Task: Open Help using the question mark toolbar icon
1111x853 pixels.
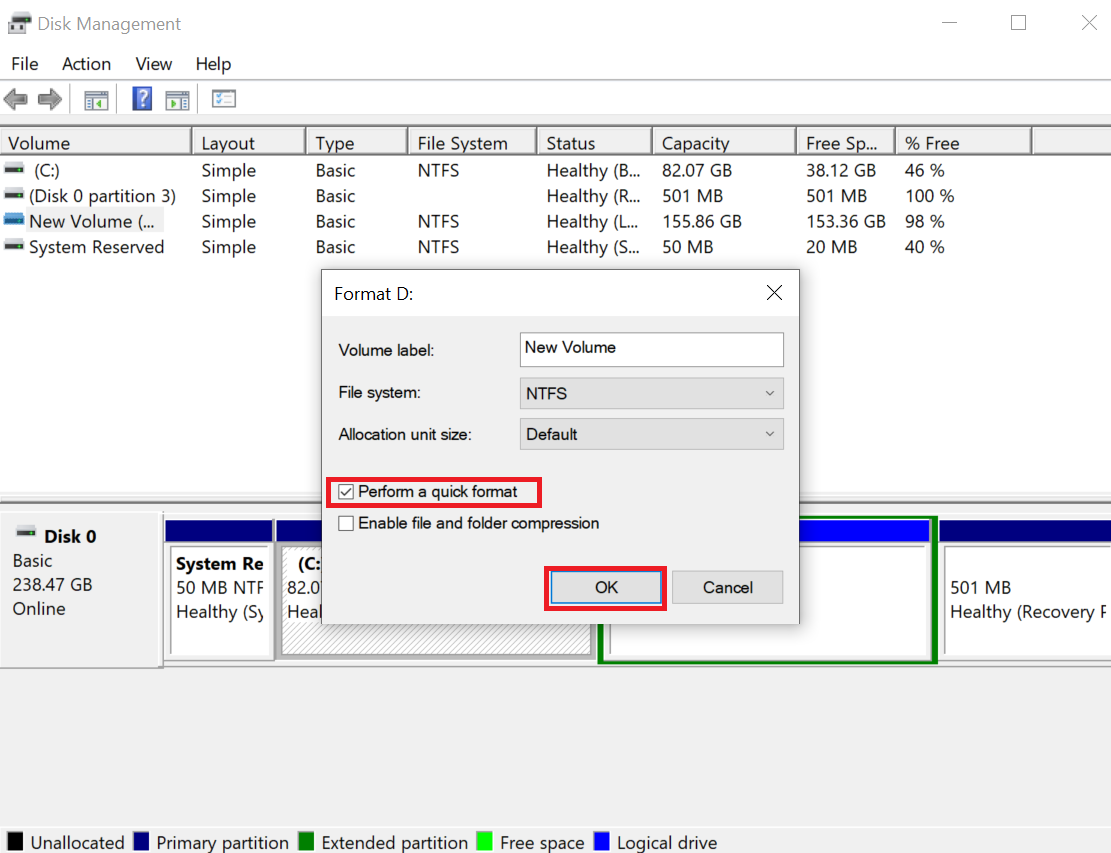Action: (141, 98)
